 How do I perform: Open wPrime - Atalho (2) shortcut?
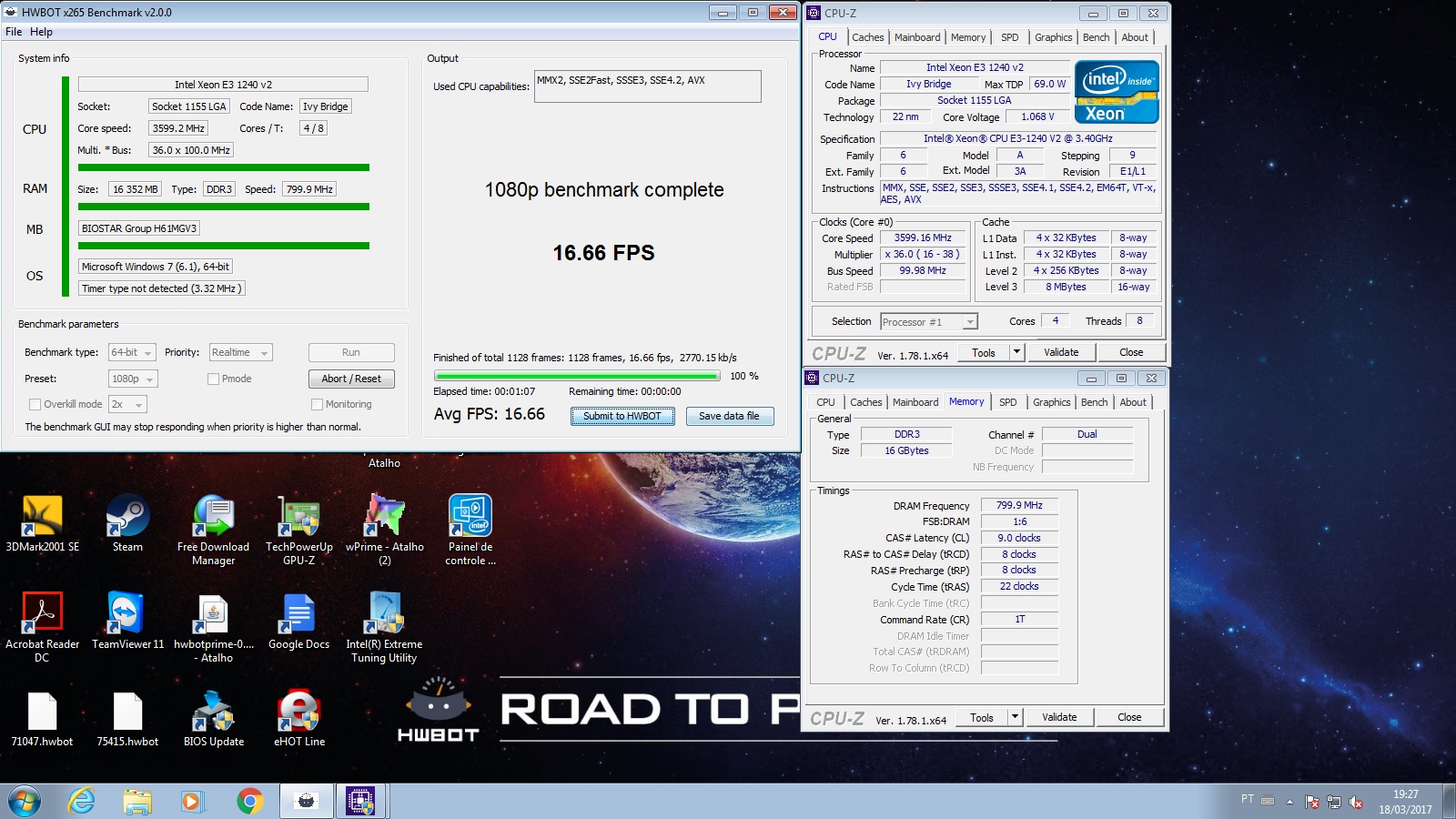point(384,530)
